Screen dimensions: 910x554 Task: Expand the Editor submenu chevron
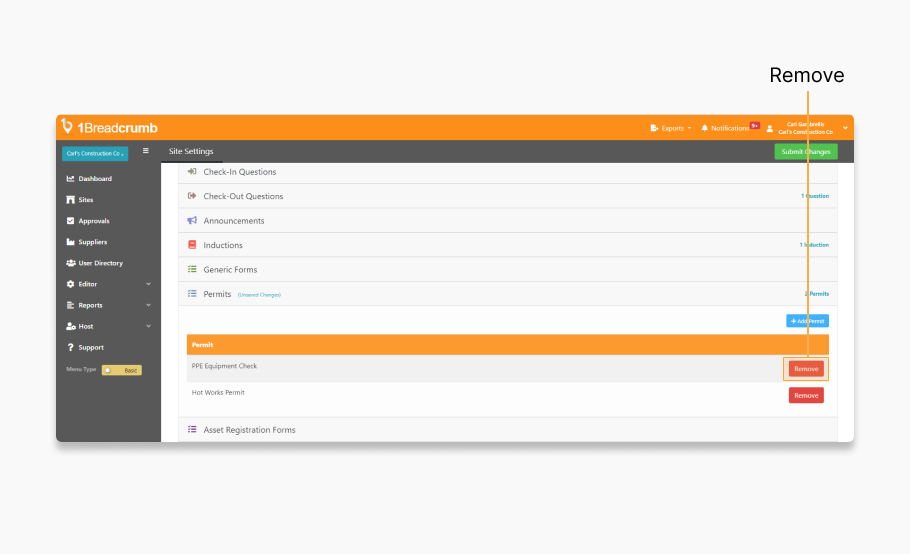coord(149,284)
